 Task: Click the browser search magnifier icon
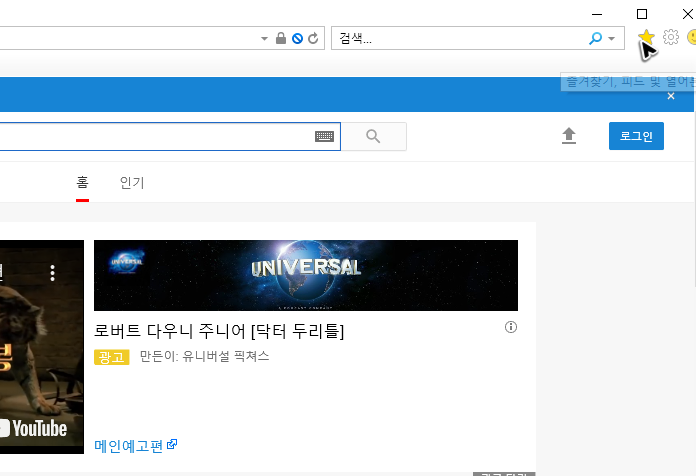[595, 38]
